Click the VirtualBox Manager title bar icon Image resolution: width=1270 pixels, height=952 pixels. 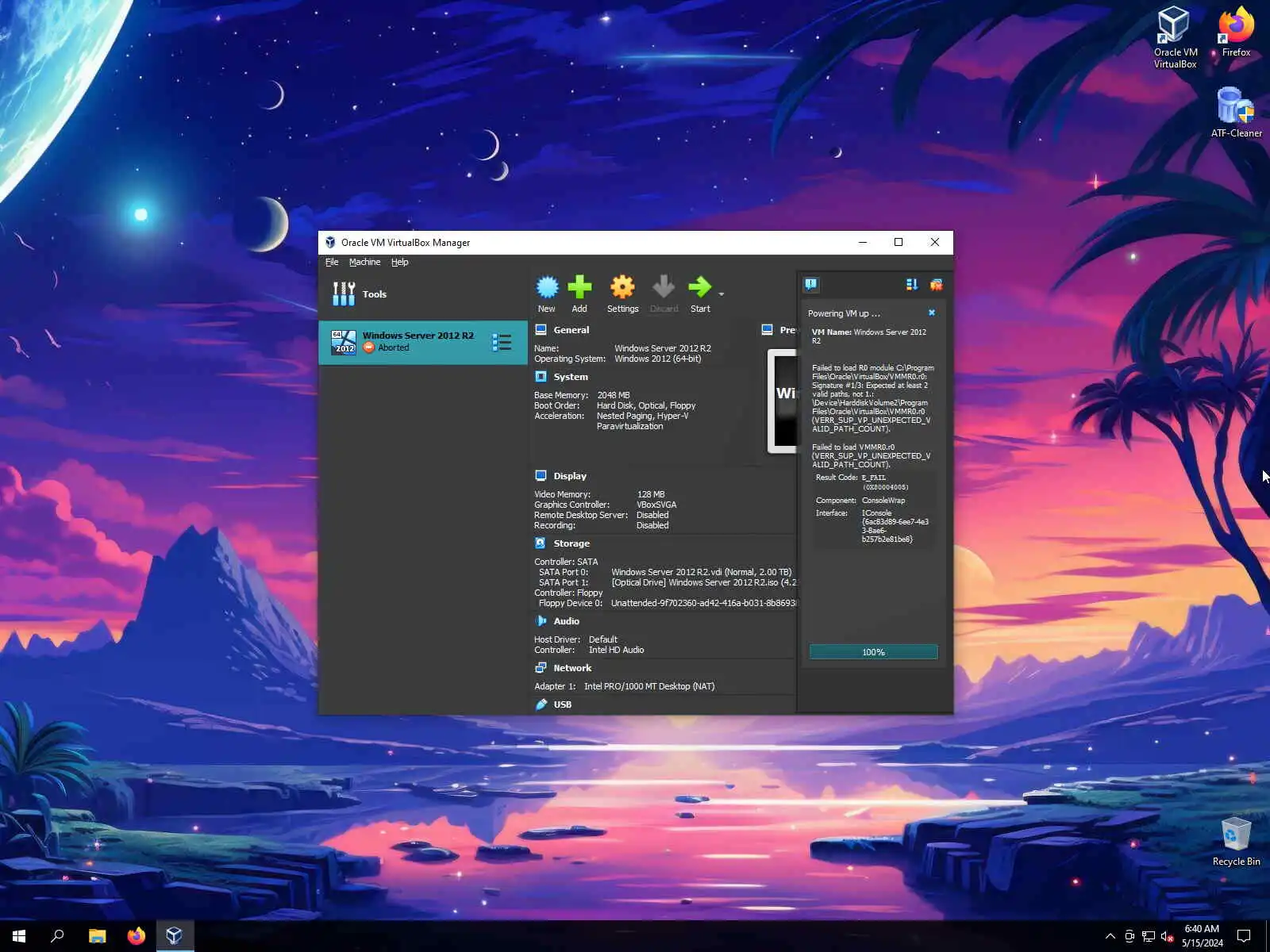tap(330, 243)
